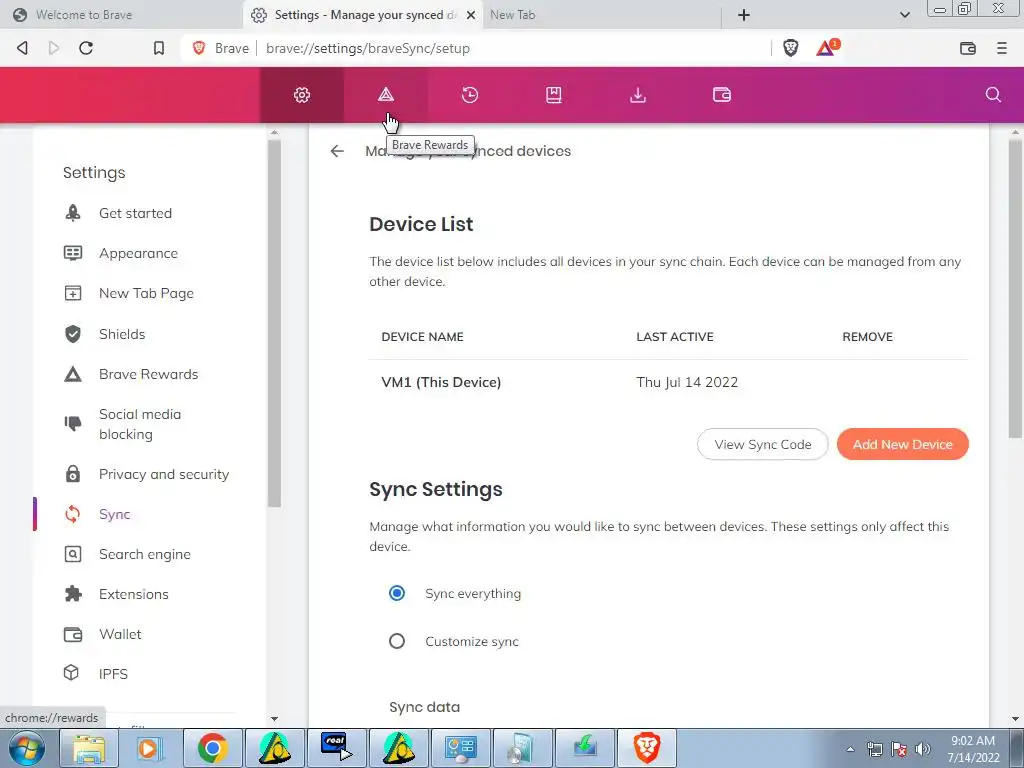This screenshot has width=1024, height=768.
Task: Open the wallet icon beside the main menu
Action: (x=968, y=48)
